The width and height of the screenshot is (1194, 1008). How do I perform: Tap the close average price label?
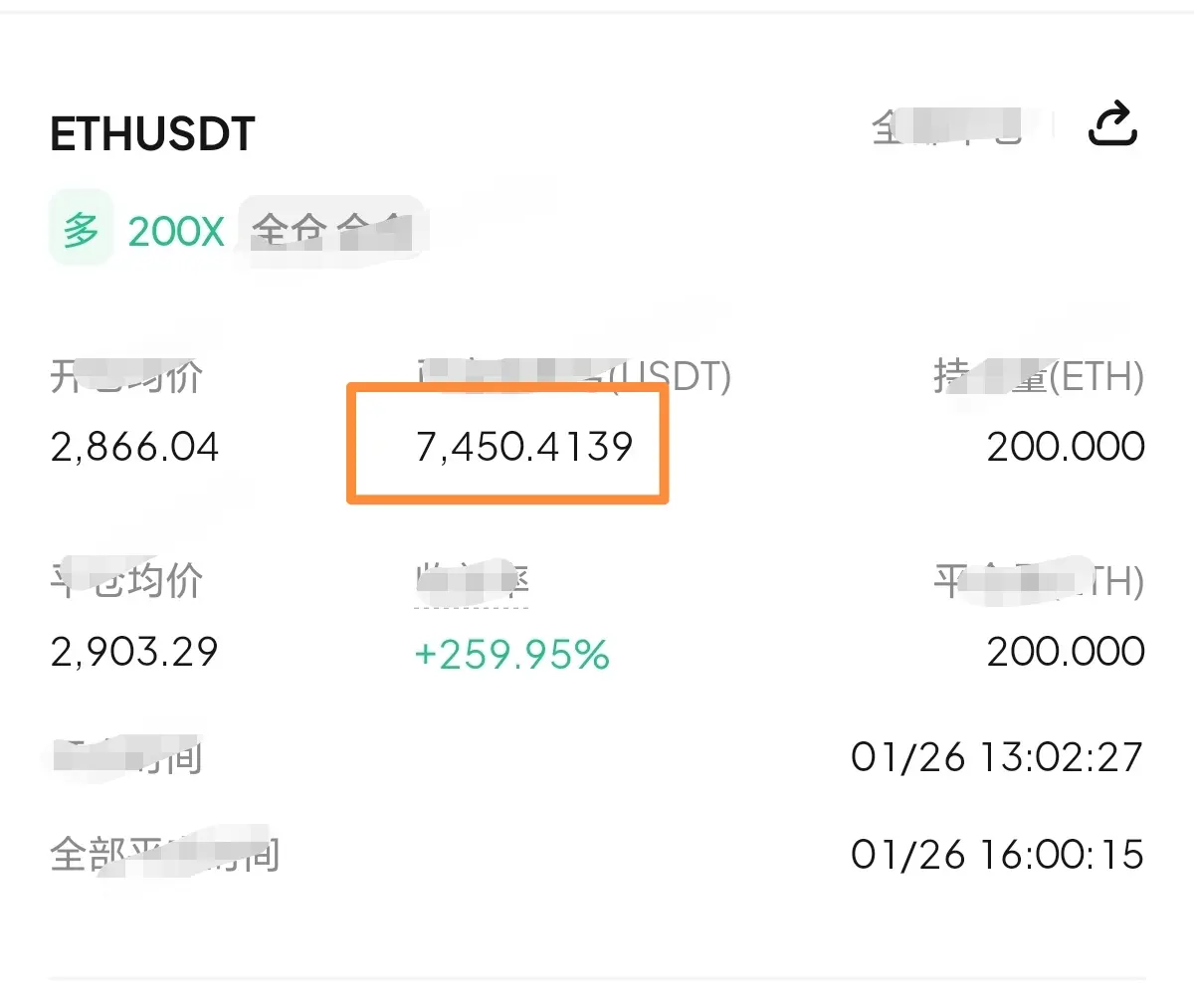[126, 581]
